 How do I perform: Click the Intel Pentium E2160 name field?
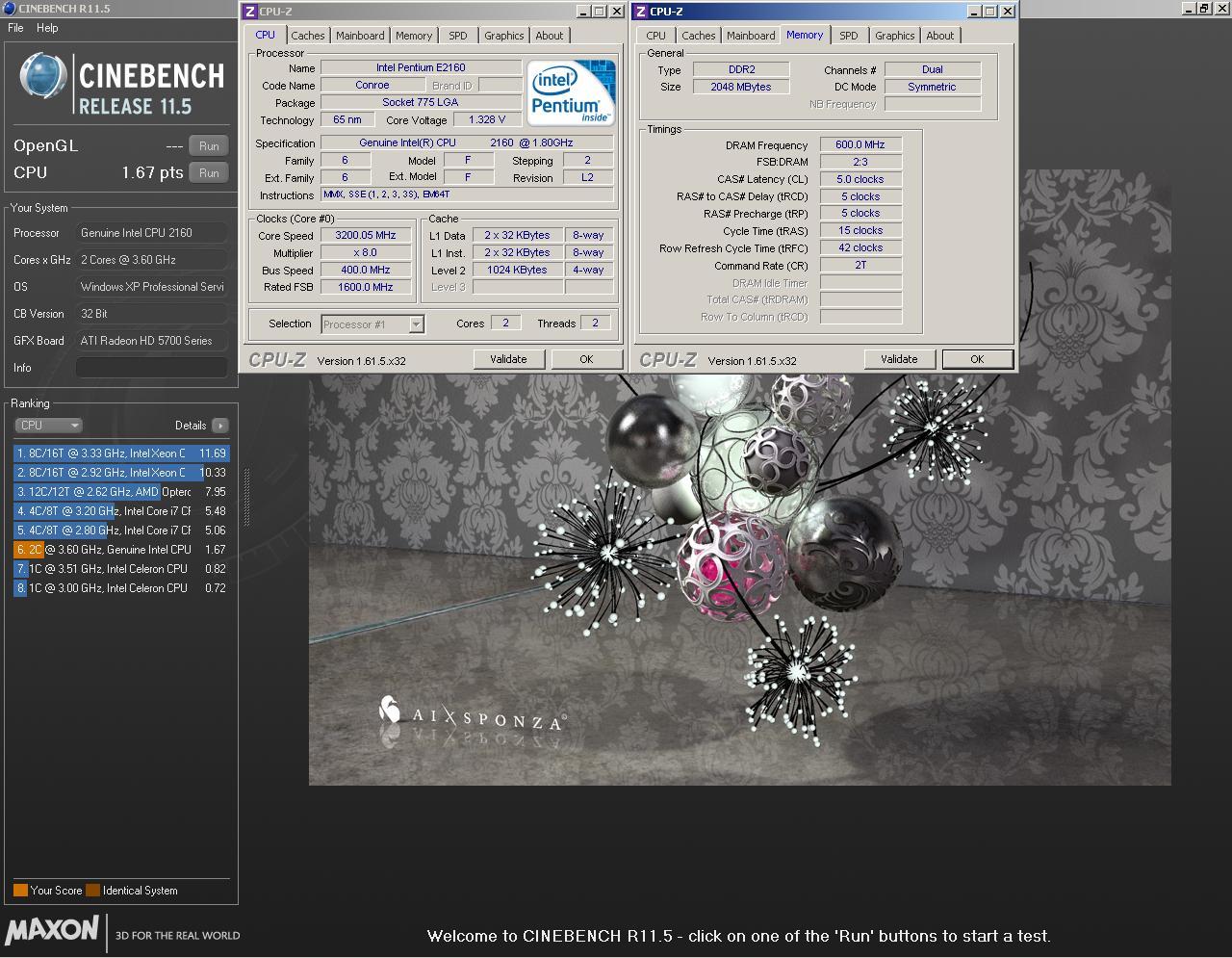pos(421,68)
